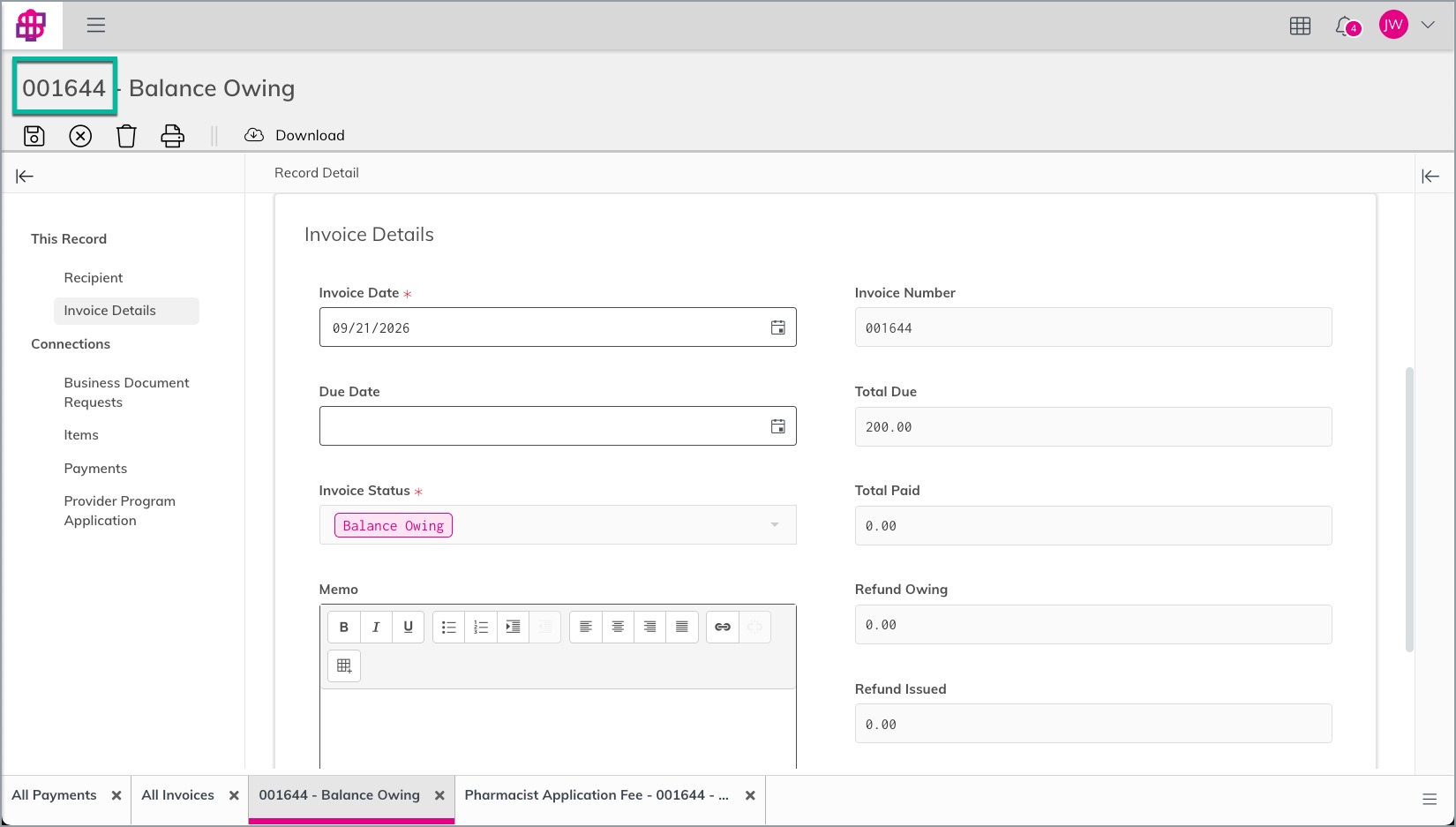The image size is (1456, 827).
Task: Save the record with the save icon
Action: tap(34, 136)
